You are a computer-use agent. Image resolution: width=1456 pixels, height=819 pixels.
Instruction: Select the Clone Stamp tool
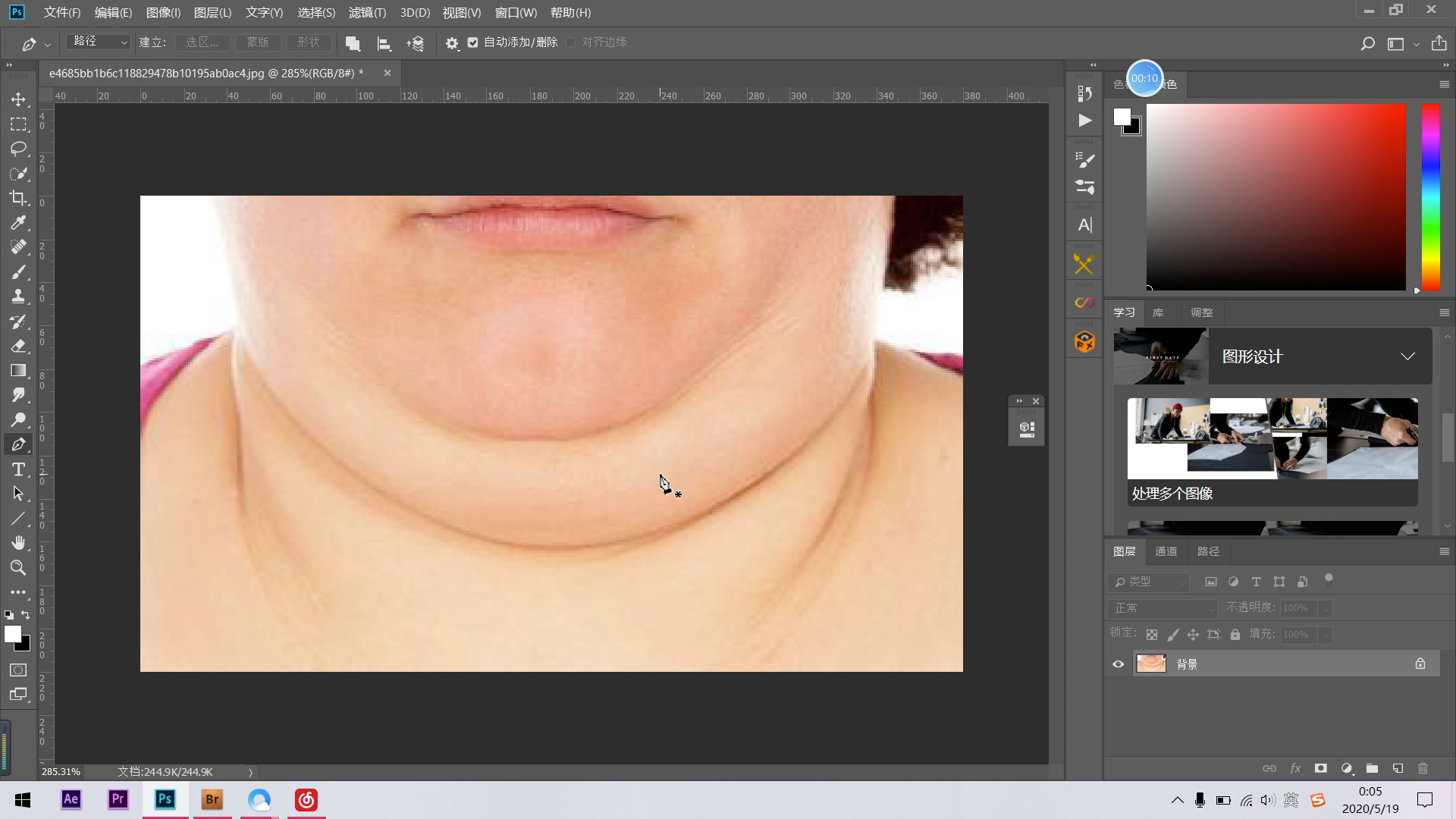19,297
